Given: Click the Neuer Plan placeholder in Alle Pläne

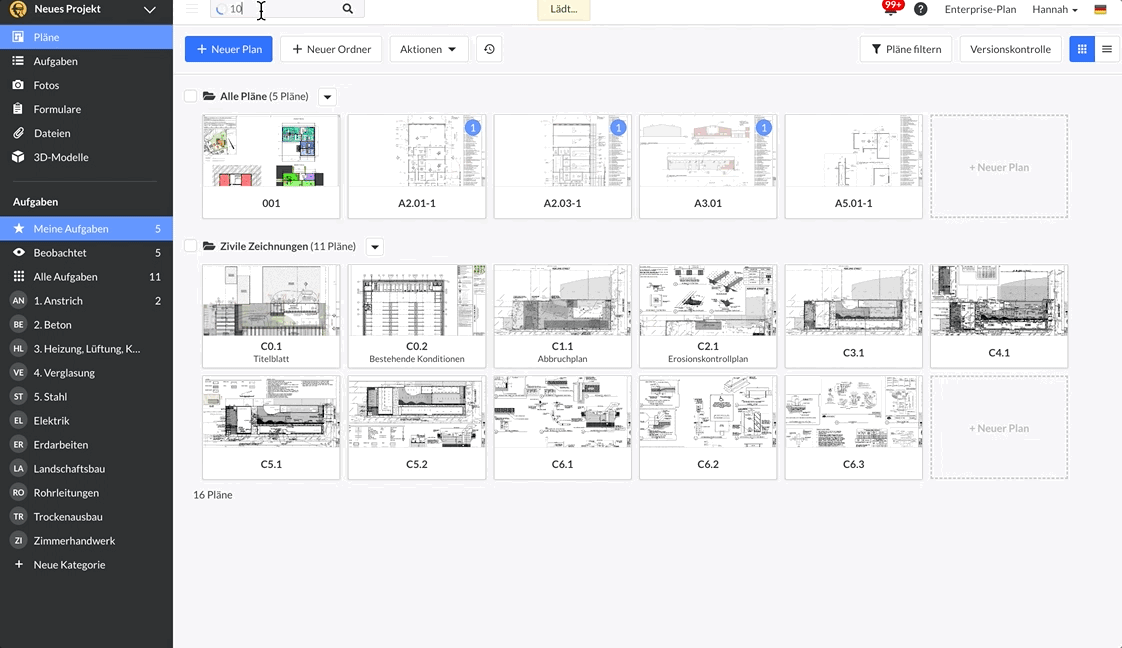Looking at the screenshot, I should pos(999,166).
